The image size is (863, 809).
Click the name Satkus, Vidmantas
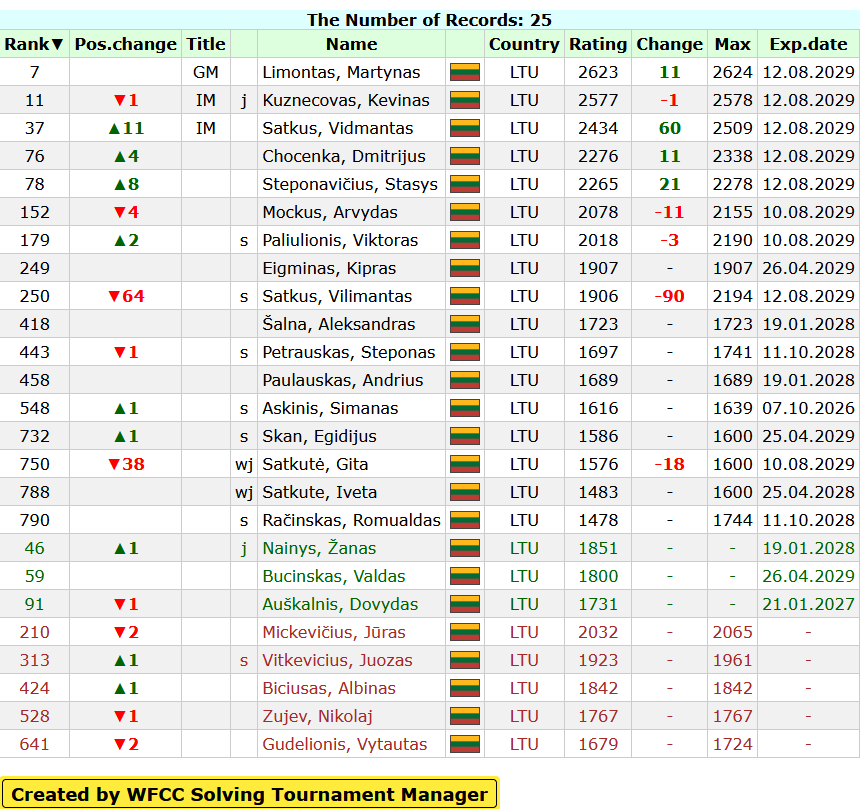click(337, 128)
